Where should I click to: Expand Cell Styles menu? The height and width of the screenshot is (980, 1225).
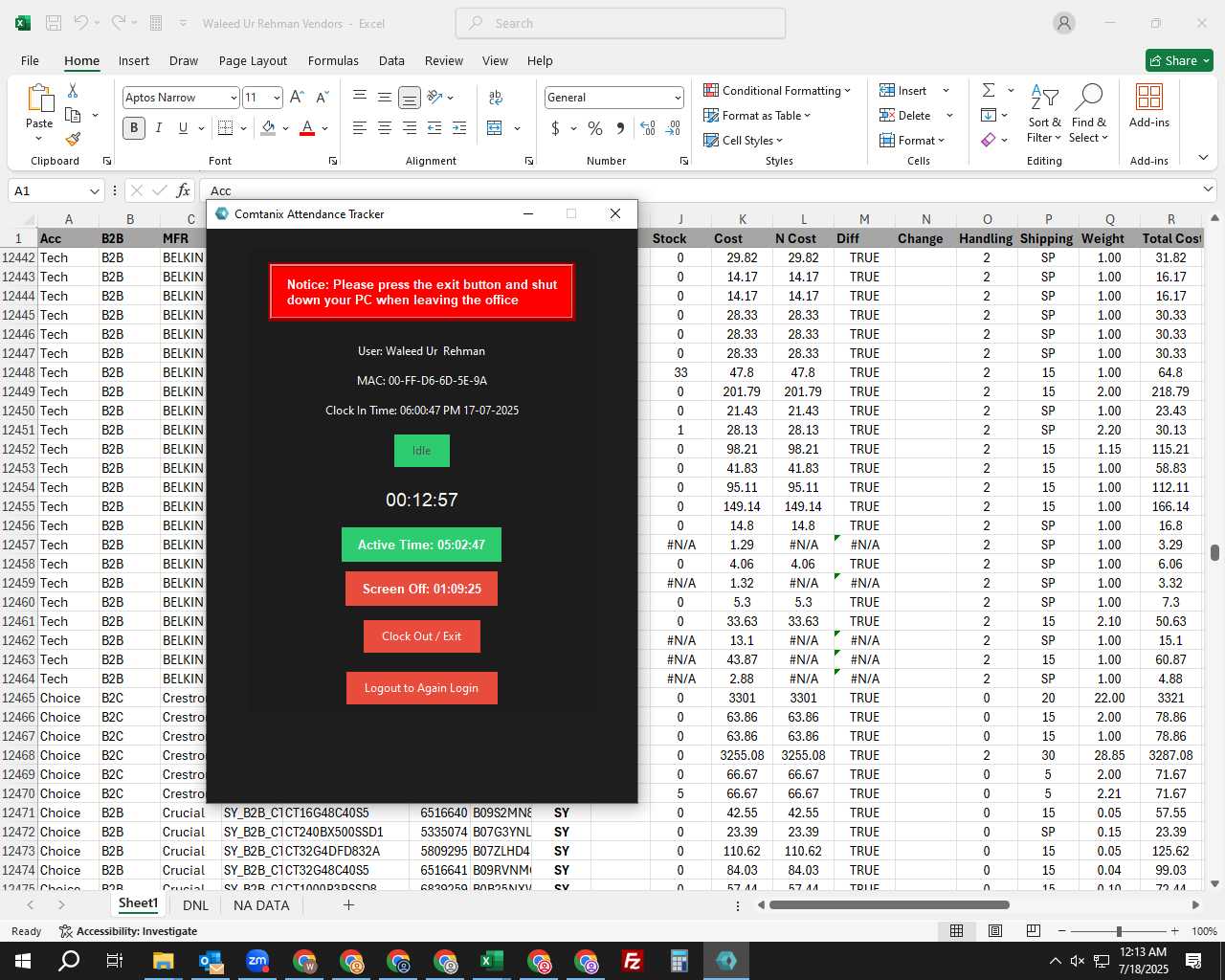point(743,140)
